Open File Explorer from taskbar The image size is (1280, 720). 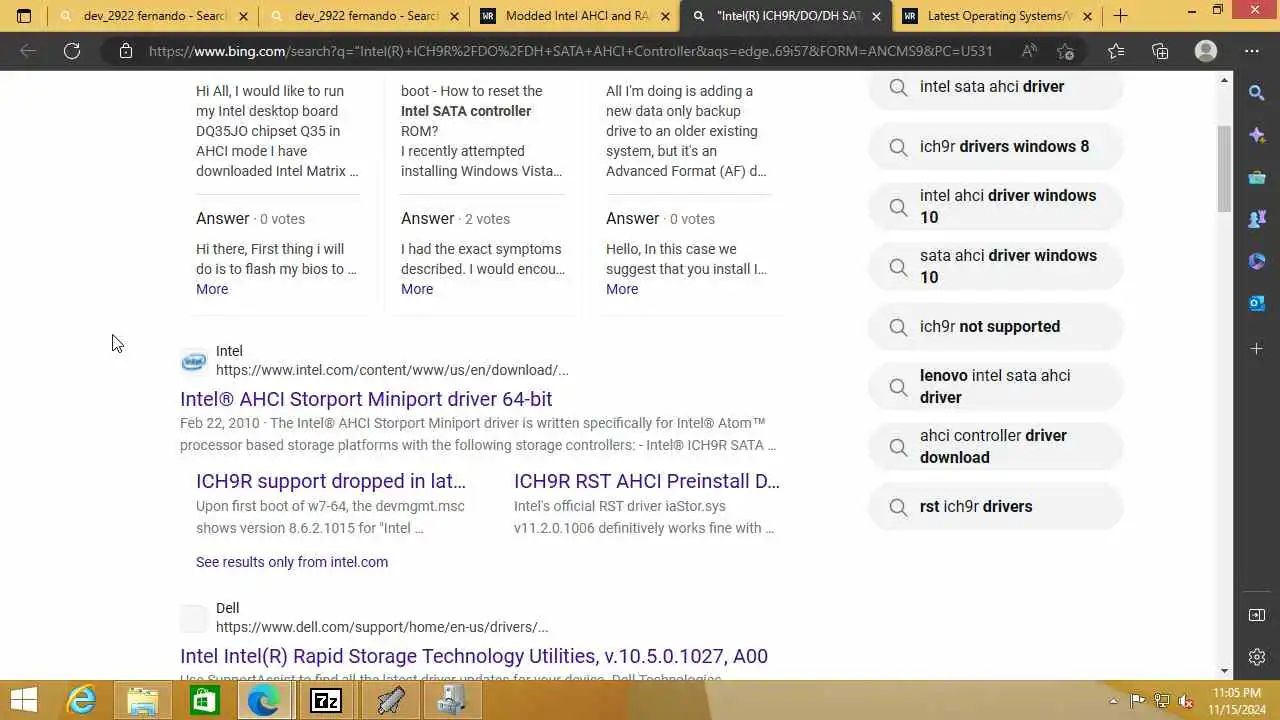[x=143, y=700]
